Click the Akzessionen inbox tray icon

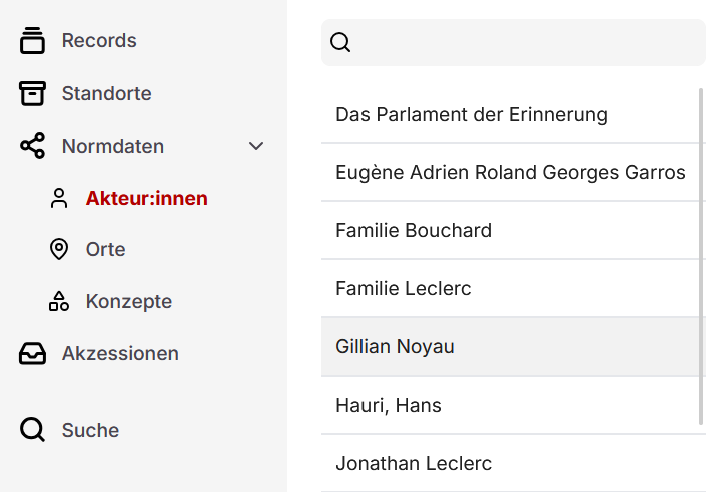(32, 353)
